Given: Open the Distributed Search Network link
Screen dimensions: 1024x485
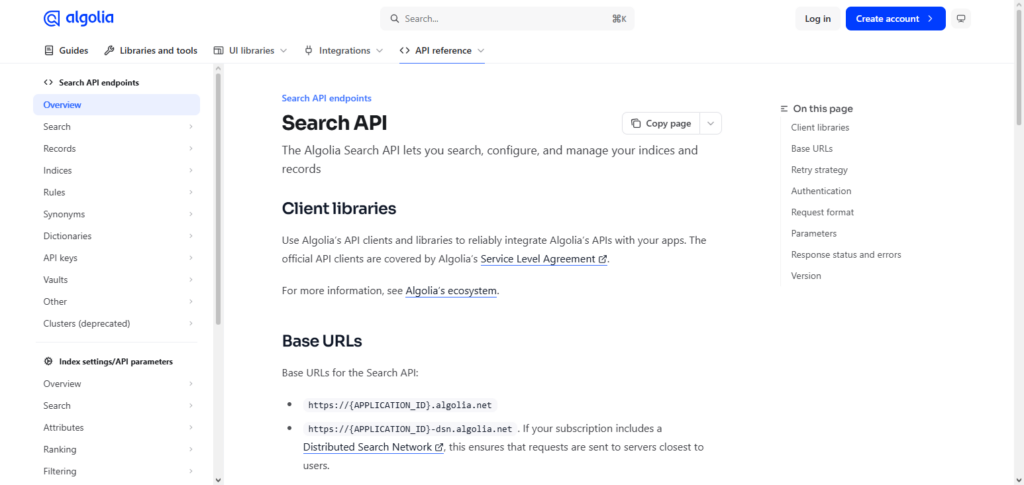Looking at the screenshot, I should coord(373,448).
